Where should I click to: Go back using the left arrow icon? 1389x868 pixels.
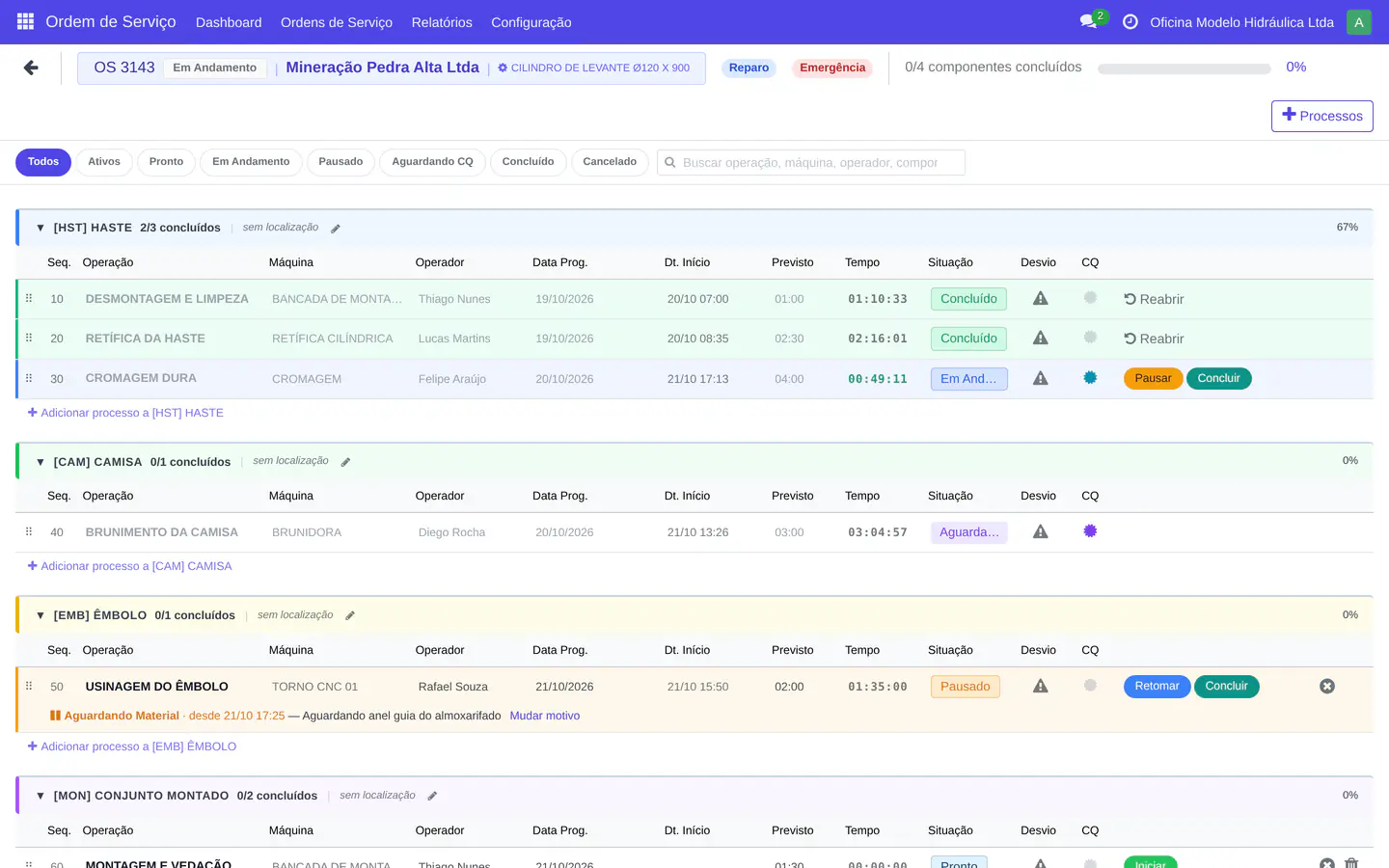click(31, 68)
